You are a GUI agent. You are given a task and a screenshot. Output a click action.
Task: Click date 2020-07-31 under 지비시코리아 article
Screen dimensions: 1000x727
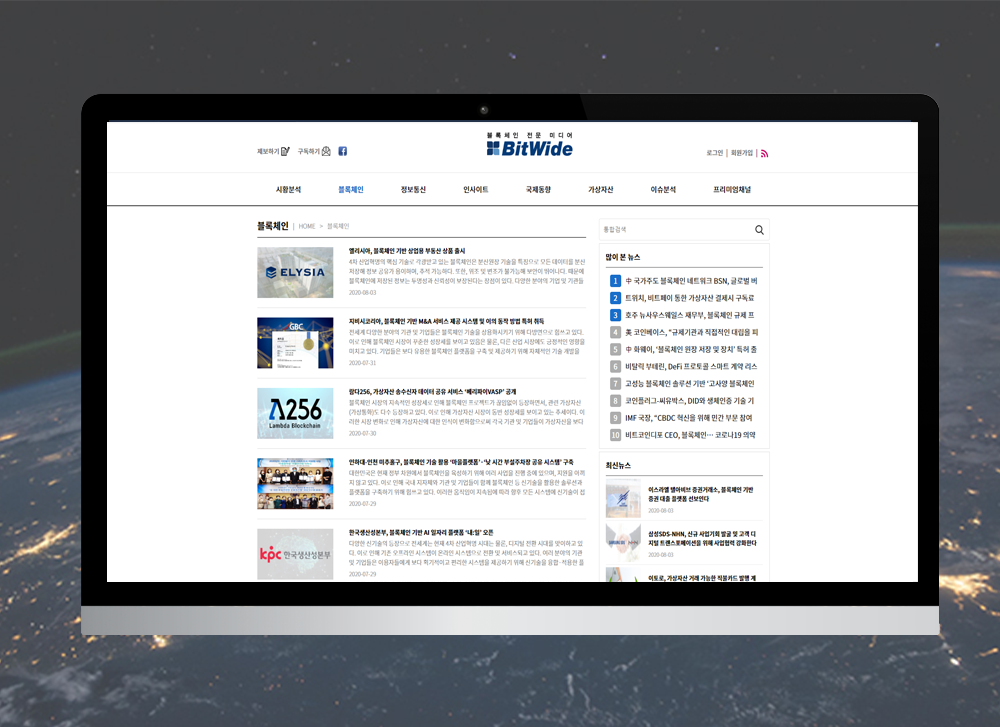(362, 363)
